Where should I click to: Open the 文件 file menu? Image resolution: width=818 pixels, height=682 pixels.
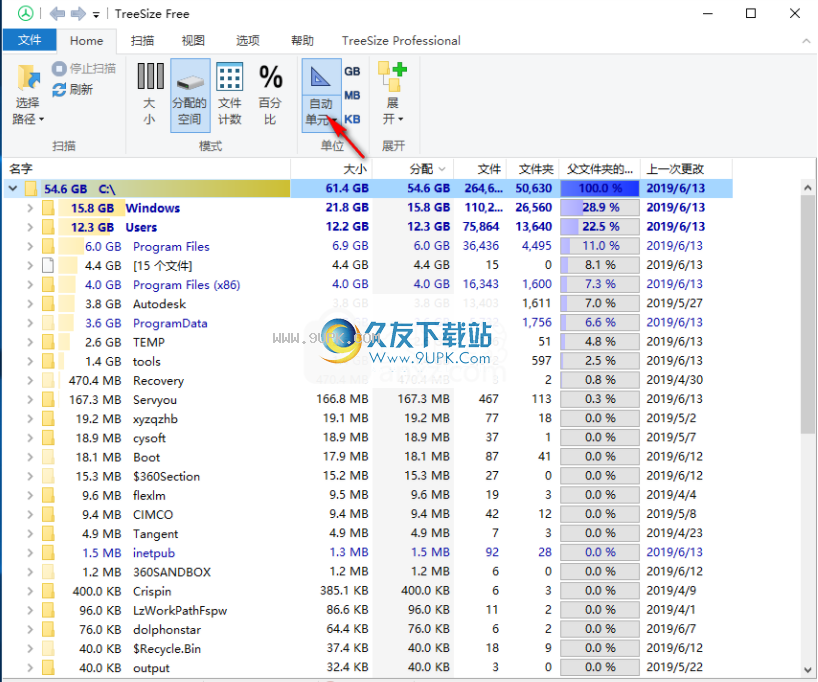29,40
